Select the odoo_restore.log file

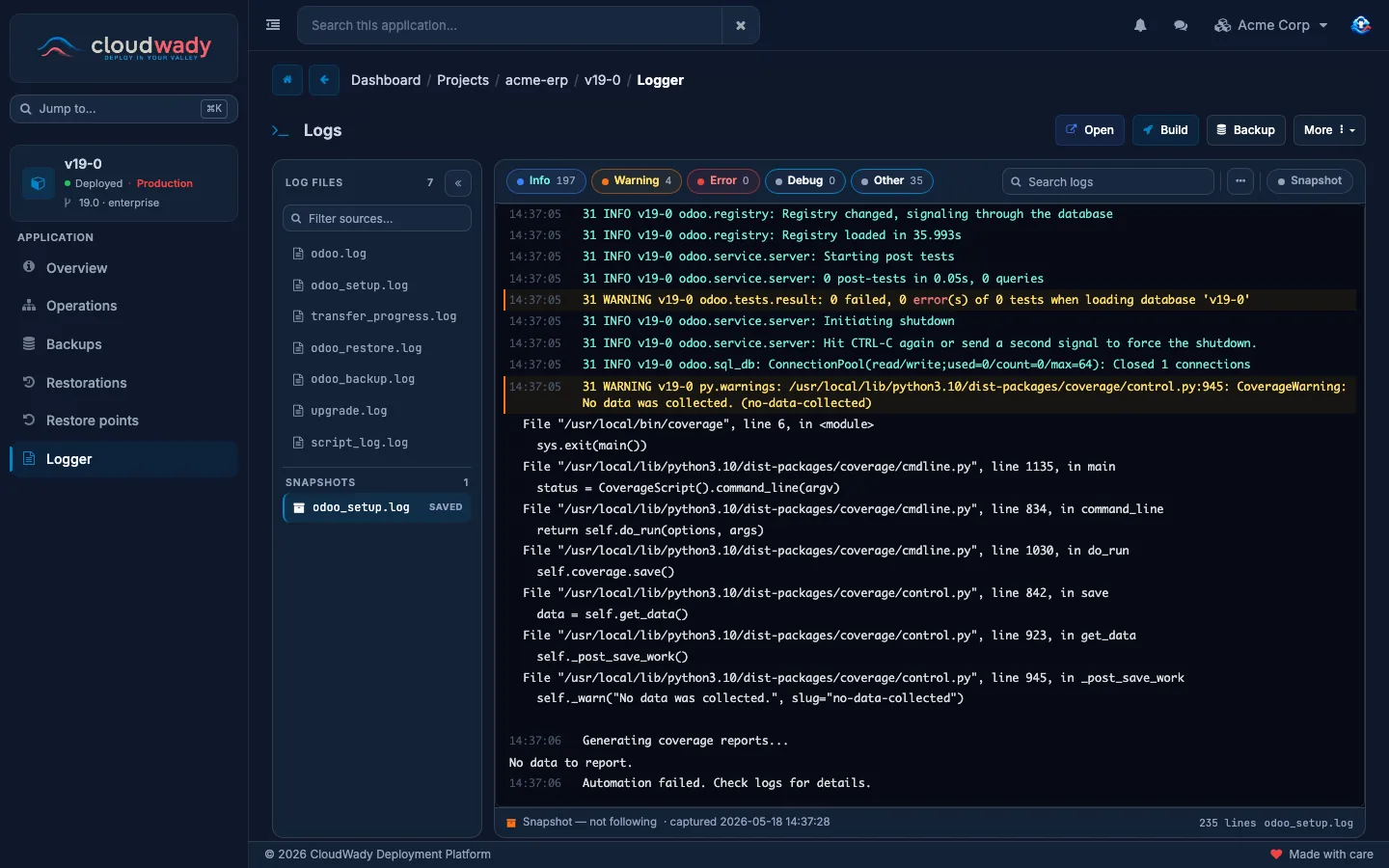[377, 348]
